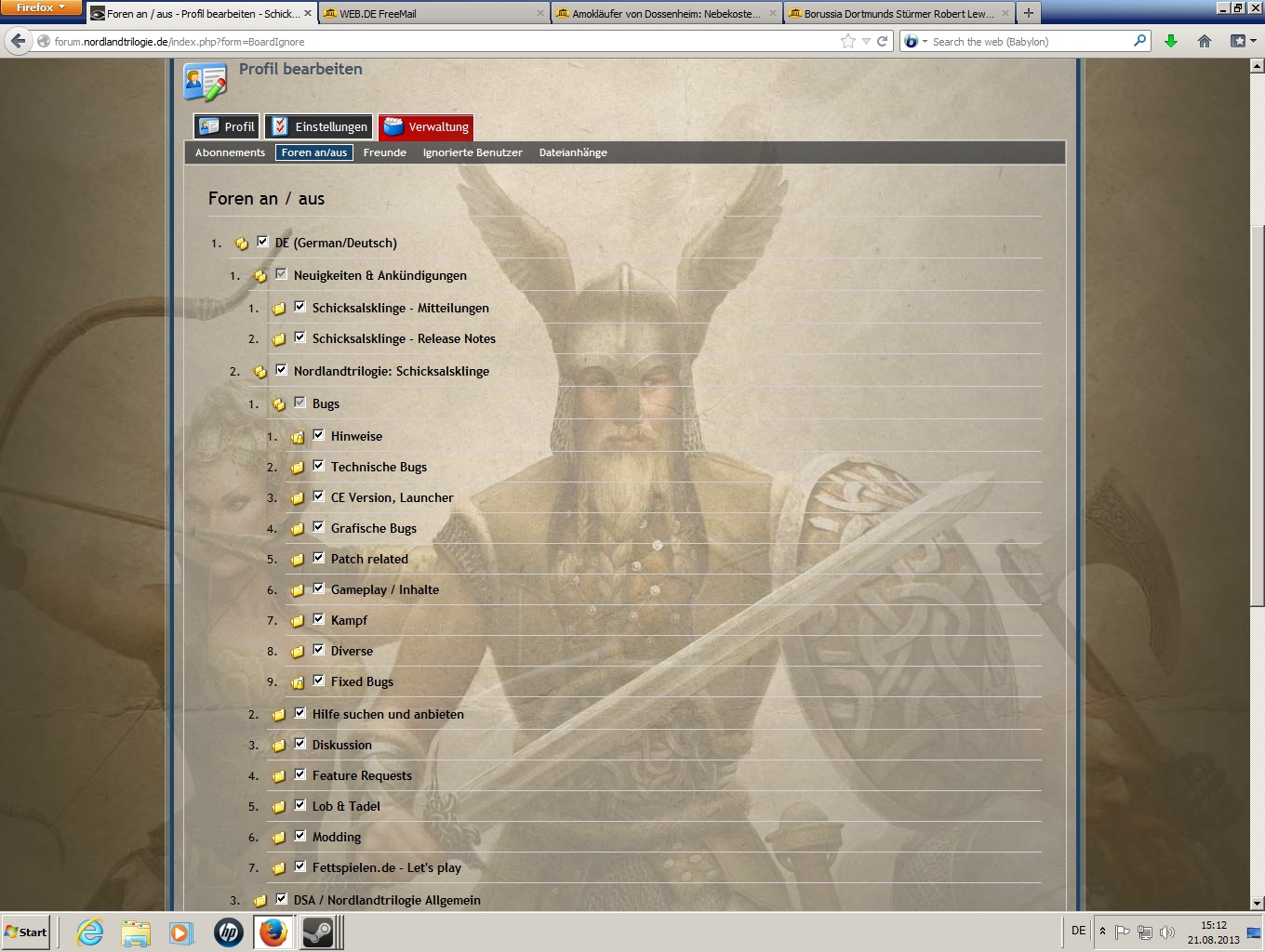This screenshot has height=952, width=1265.
Task: Click the Profil bearbeiten header icon
Action: [206, 82]
